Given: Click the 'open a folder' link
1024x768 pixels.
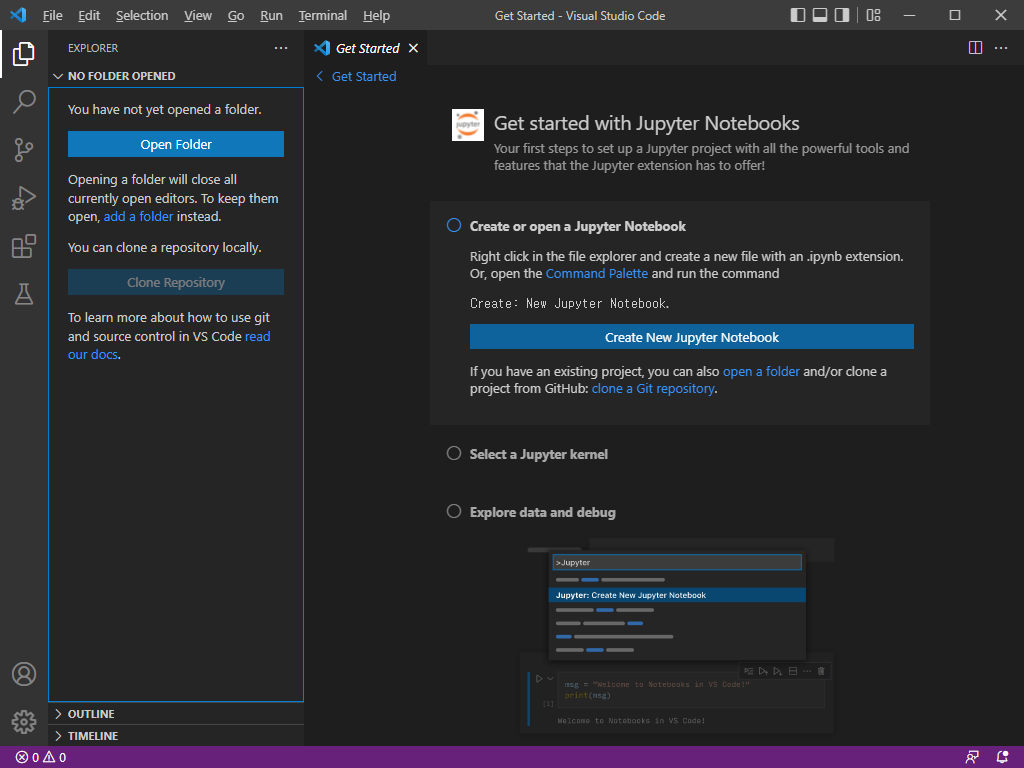Looking at the screenshot, I should coord(761,371).
